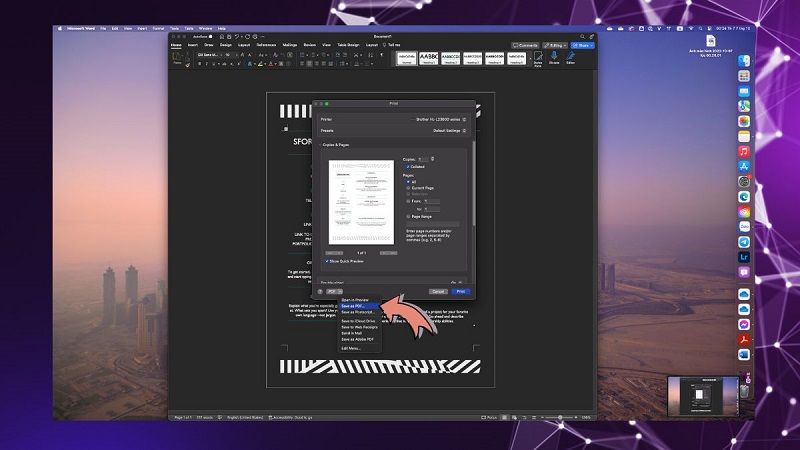This screenshot has height=450, width=800.
Task: Select the Page Range radio button
Action: [x=408, y=216]
